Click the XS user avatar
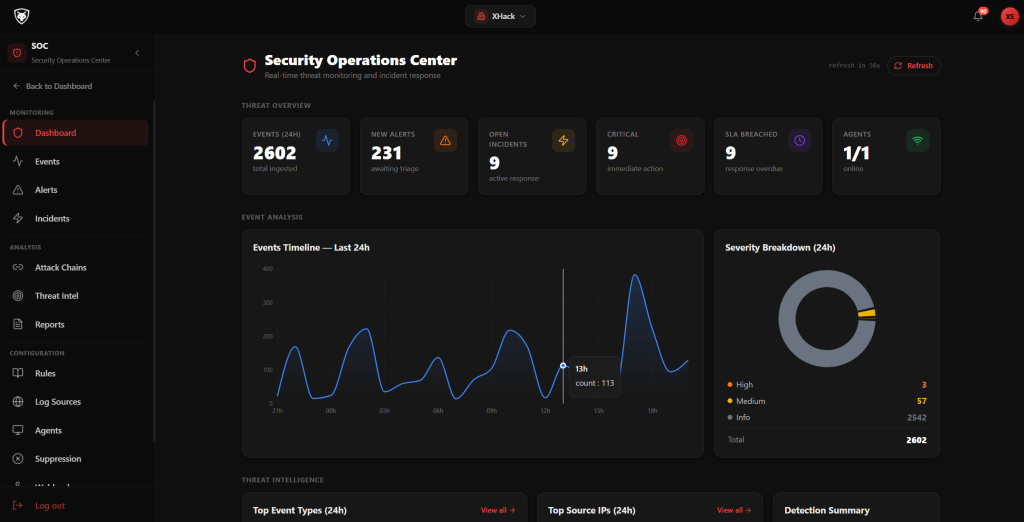The image size is (1024, 522). tap(1009, 16)
